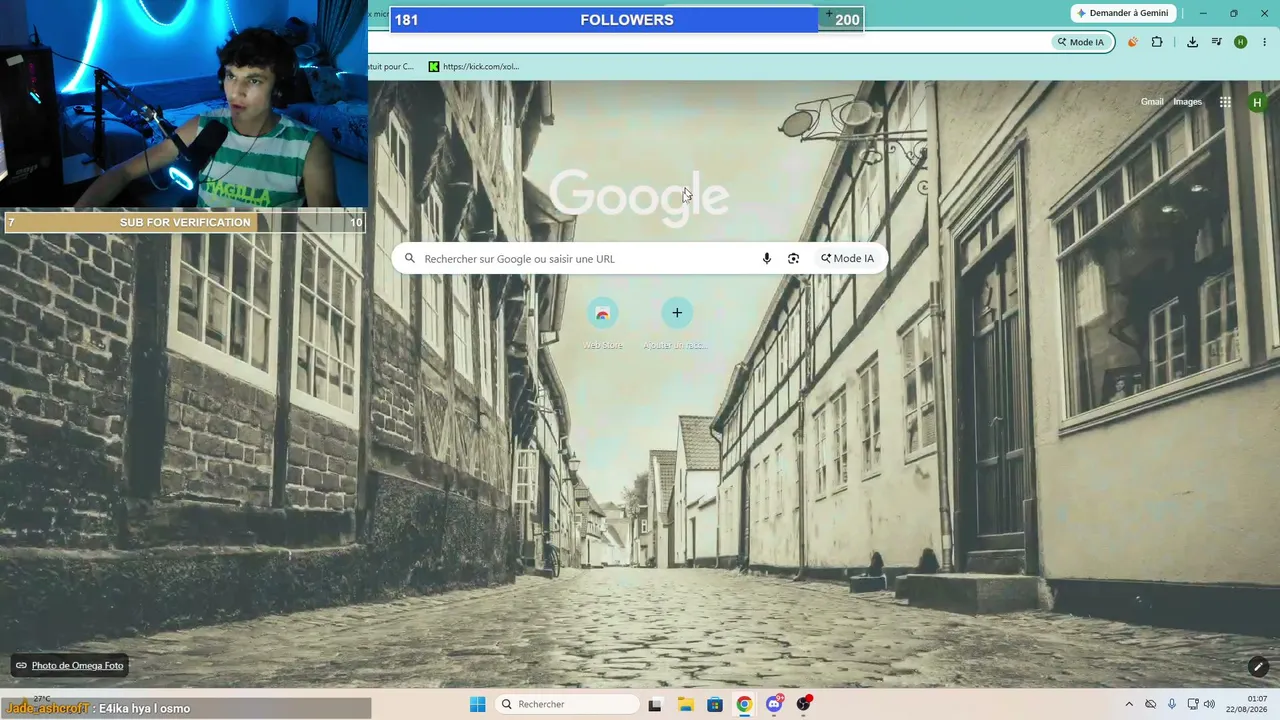Open File Explorer from the taskbar
1280x720 pixels.
(x=685, y=704)
